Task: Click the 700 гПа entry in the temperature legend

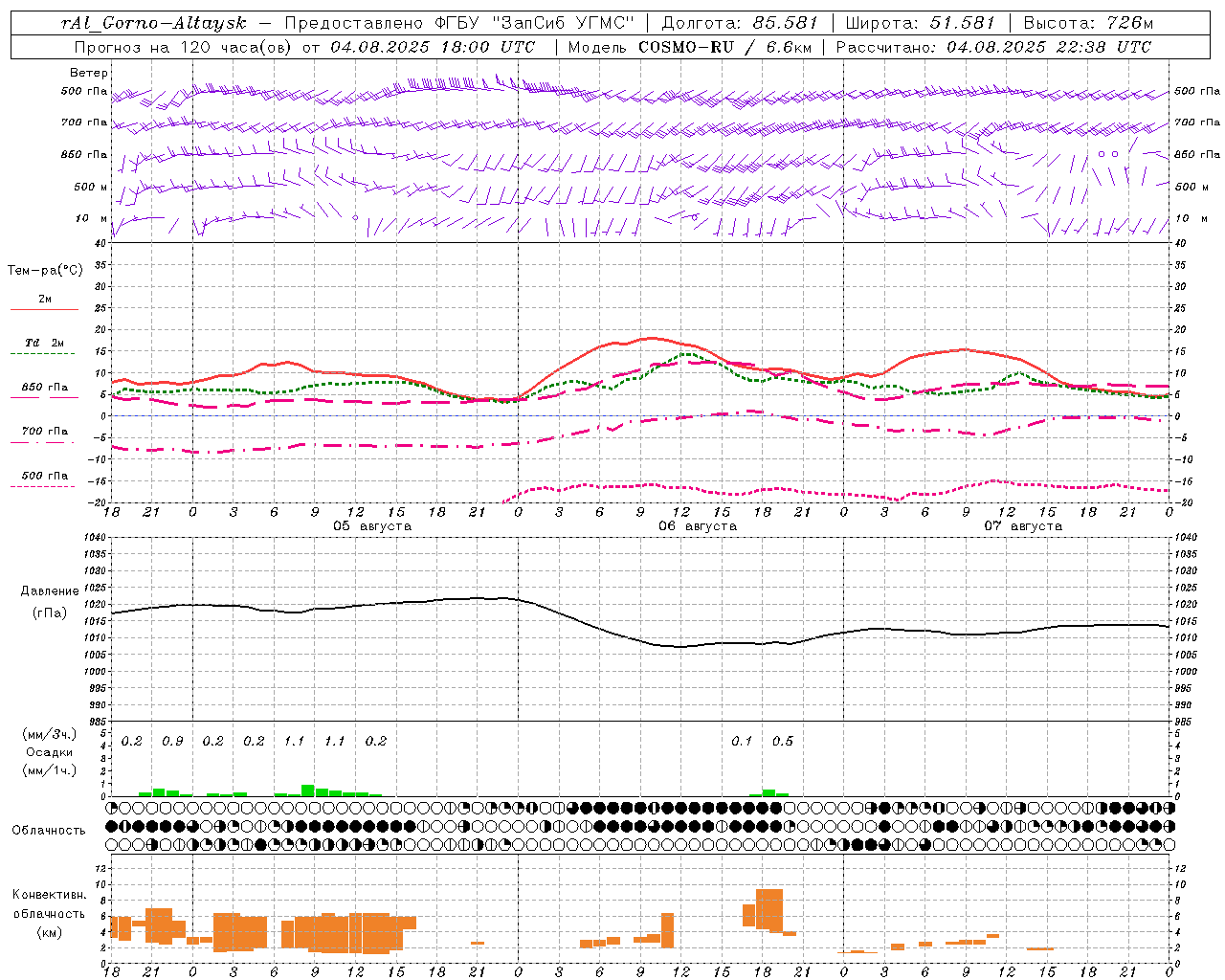Action: [44, 431]
